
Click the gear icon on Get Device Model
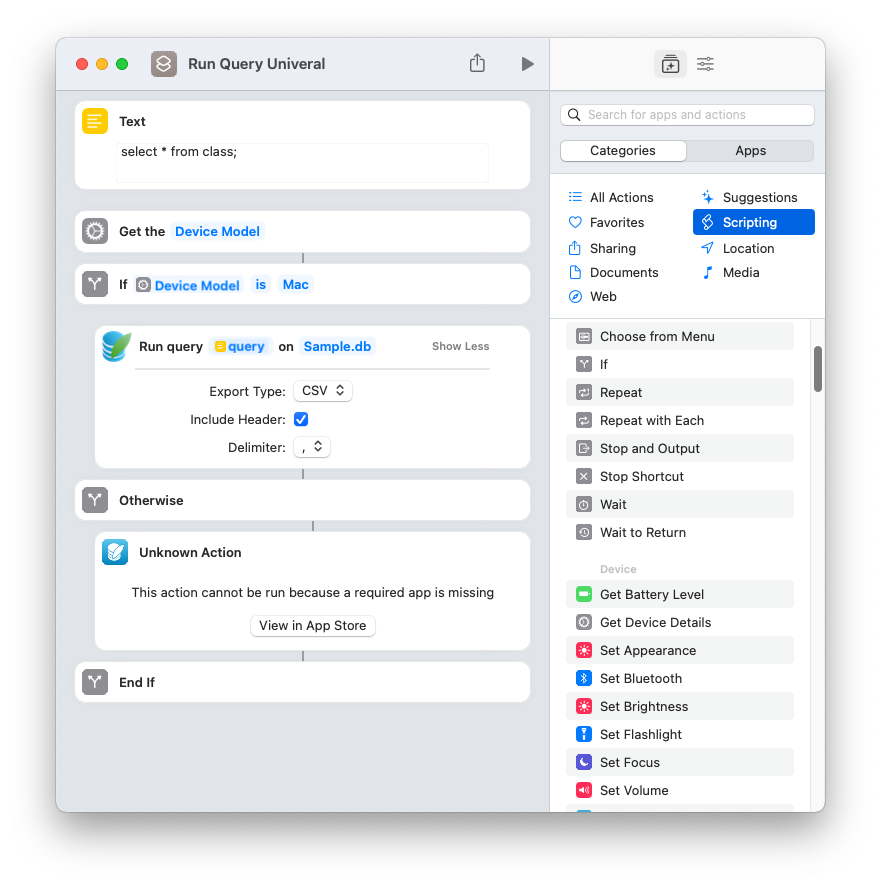94,231
